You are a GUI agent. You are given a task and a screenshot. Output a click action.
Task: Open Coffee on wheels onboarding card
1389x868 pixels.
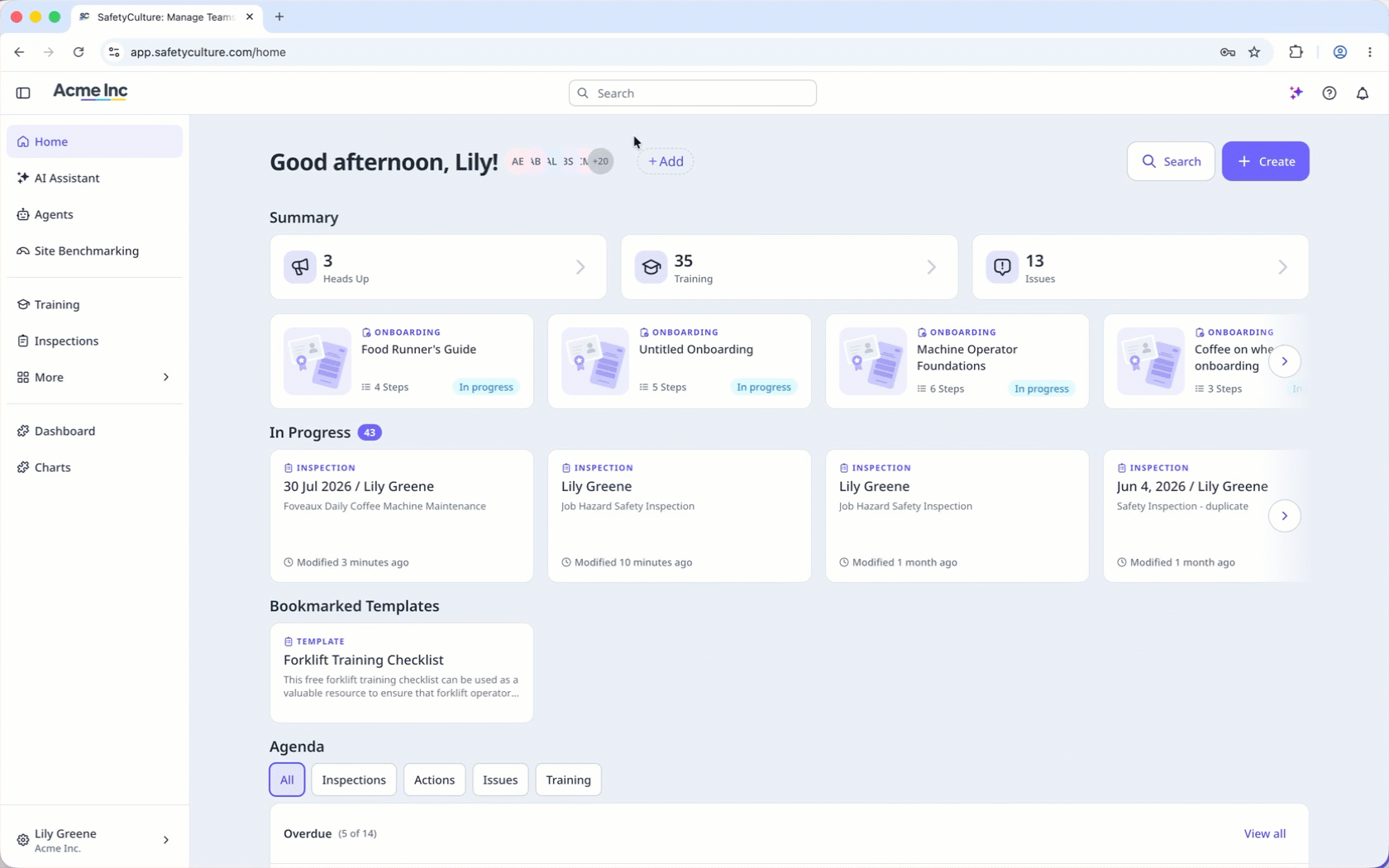click(x=1205, y=361)
